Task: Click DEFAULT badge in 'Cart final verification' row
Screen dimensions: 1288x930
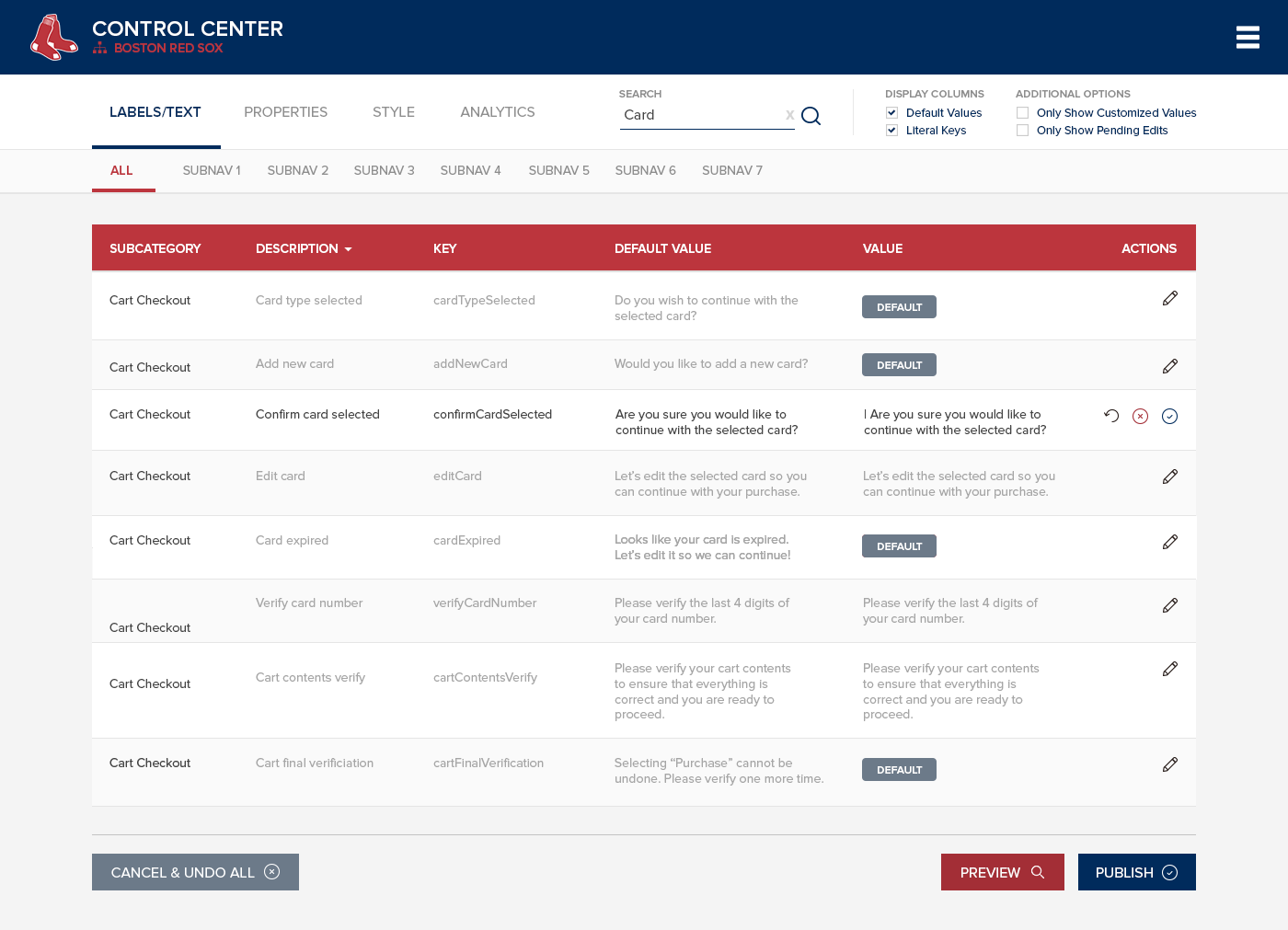Action: 899,770
